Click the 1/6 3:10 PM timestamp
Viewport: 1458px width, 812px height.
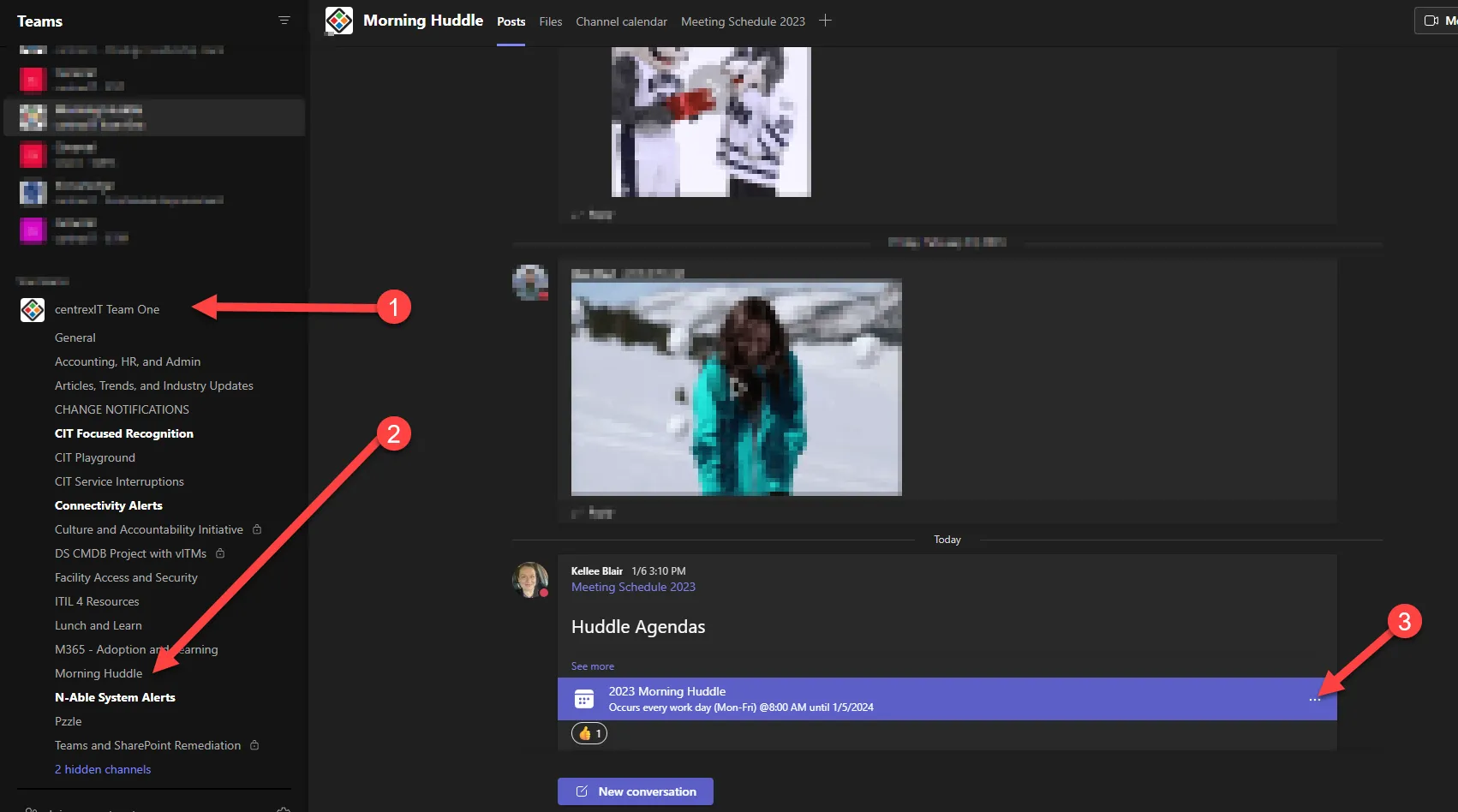(x=659, y=571)
